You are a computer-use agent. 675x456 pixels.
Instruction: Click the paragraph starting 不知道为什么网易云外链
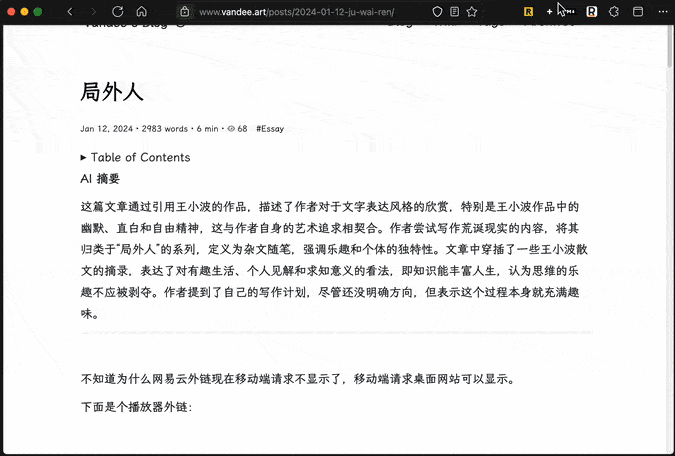coord(298,379)
